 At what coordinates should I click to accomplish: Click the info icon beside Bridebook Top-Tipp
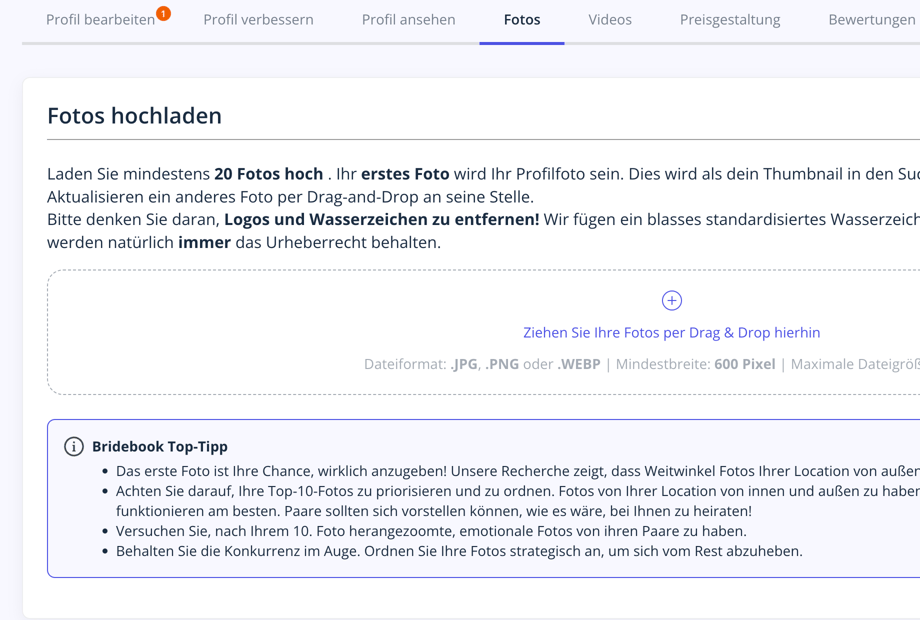[x=74, y=447]
